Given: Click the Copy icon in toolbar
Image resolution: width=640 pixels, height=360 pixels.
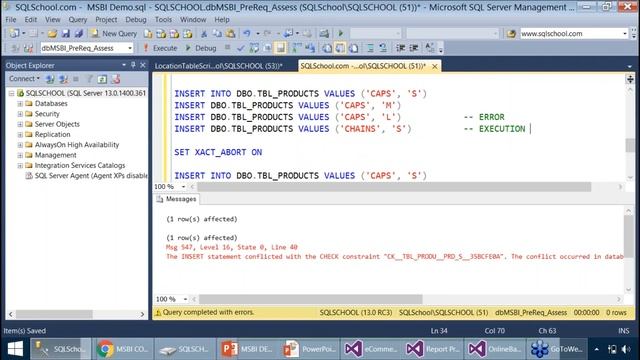Looking at the screenshot, I should click(x=217, y=33).
